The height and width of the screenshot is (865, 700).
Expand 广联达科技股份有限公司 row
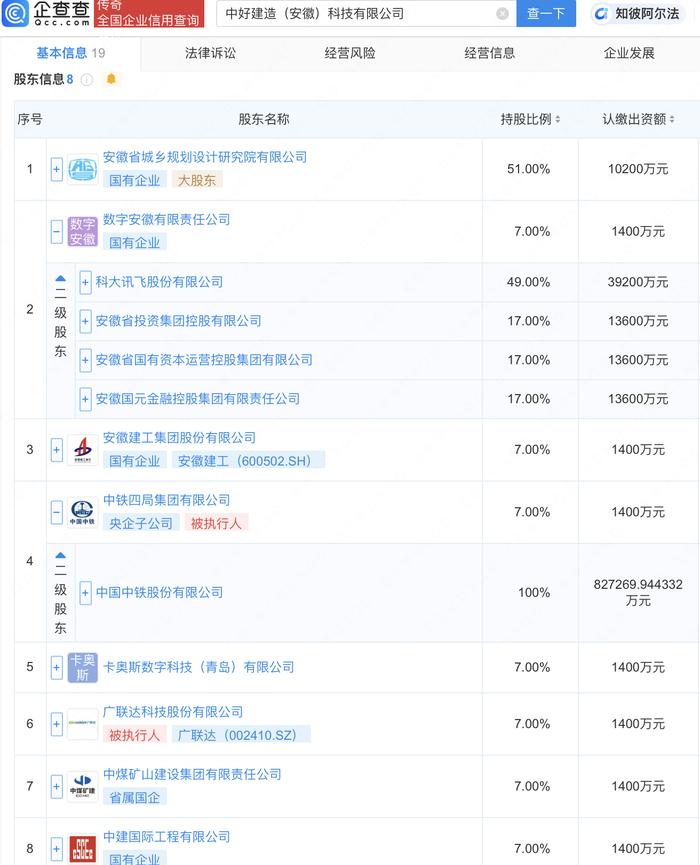coord(56,724)
